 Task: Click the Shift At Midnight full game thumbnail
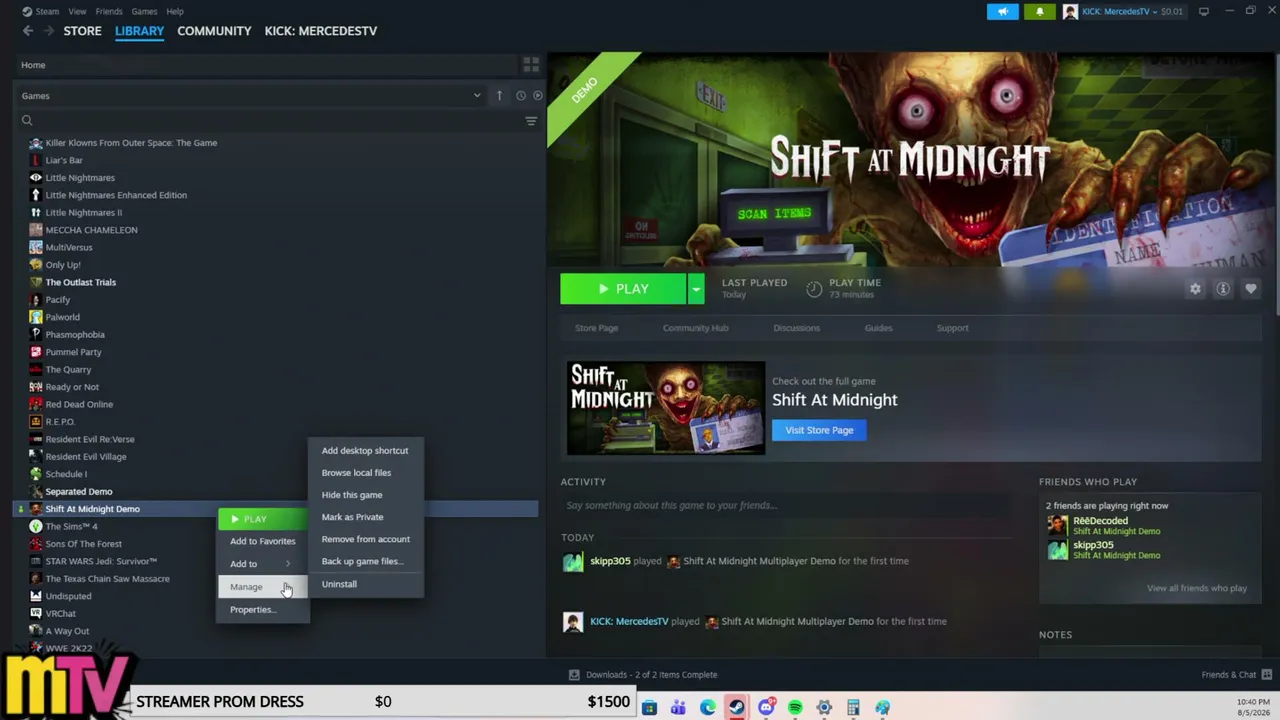[666, 408]
